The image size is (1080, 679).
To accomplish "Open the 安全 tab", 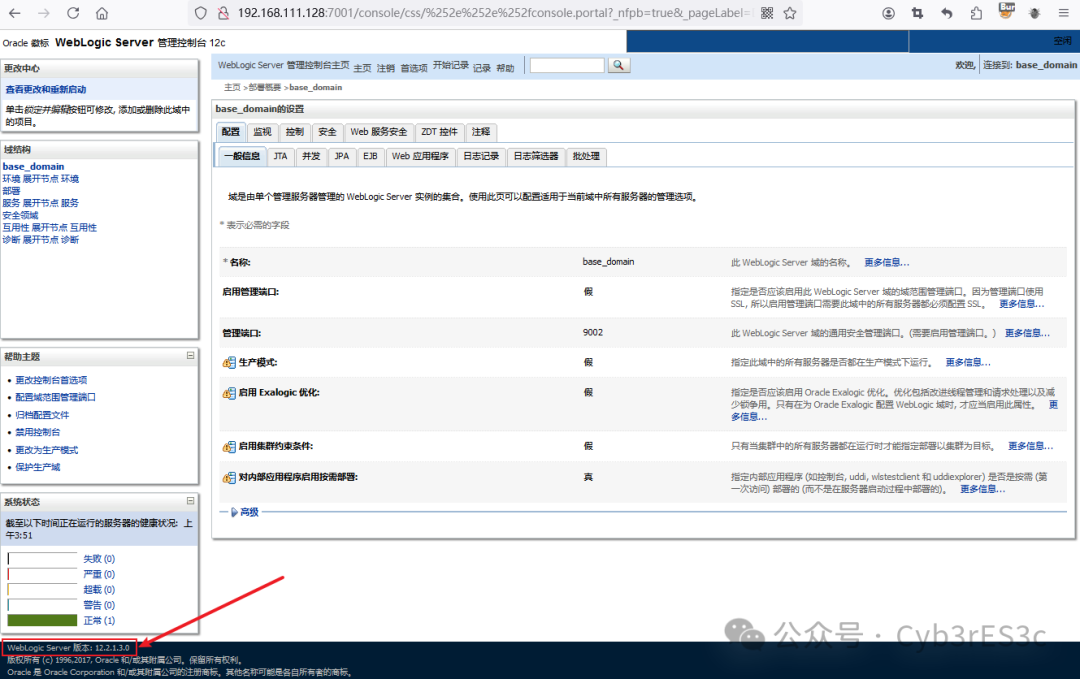I will [327, 132].
